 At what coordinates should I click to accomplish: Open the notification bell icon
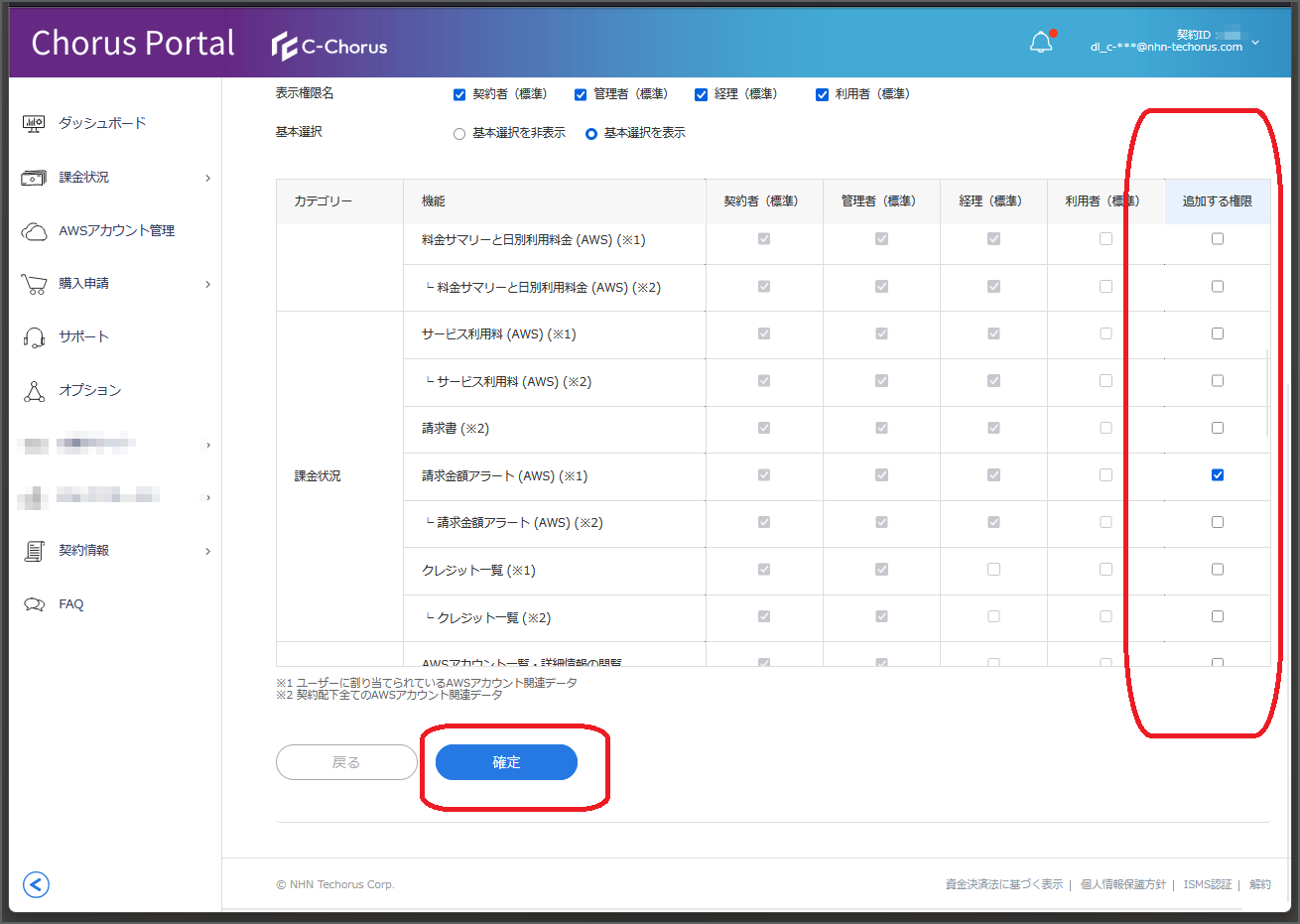point(1040,43)
